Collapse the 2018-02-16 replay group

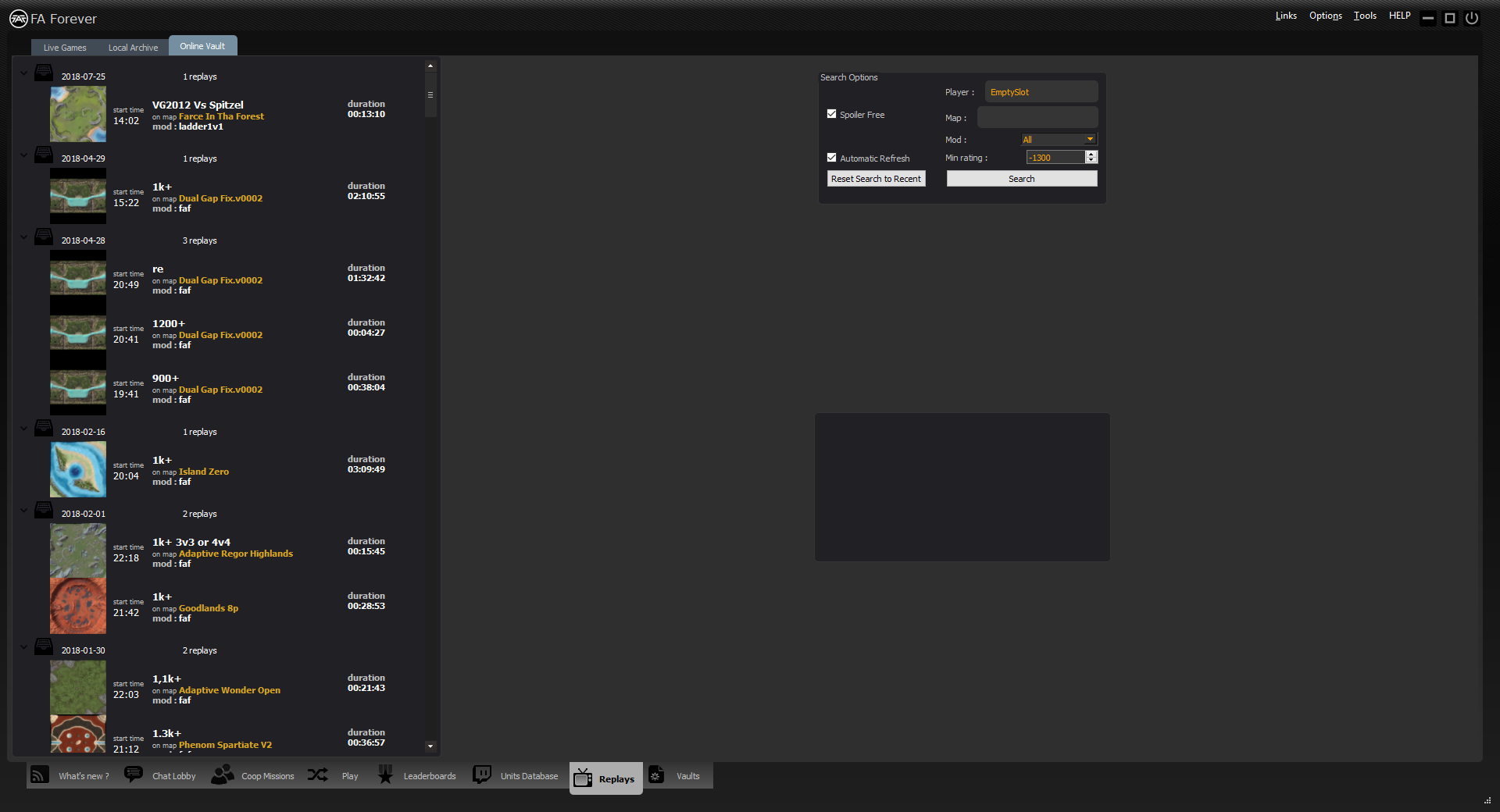(x=22, y=427)
